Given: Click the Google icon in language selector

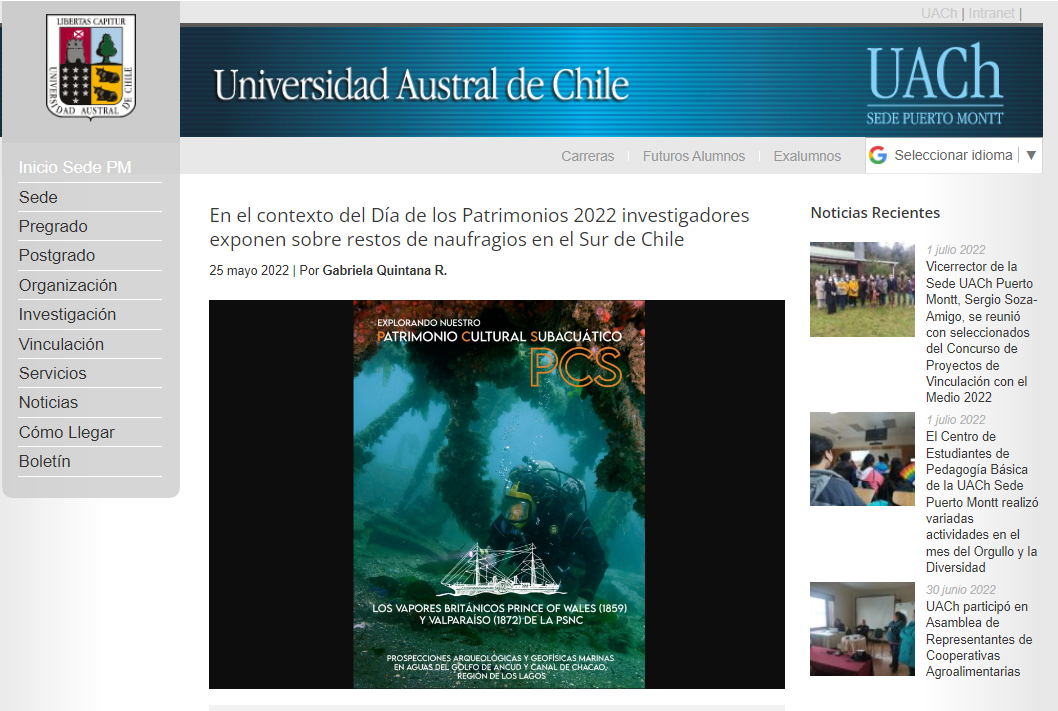Looking at the screenshot, I should coord(878,155).
